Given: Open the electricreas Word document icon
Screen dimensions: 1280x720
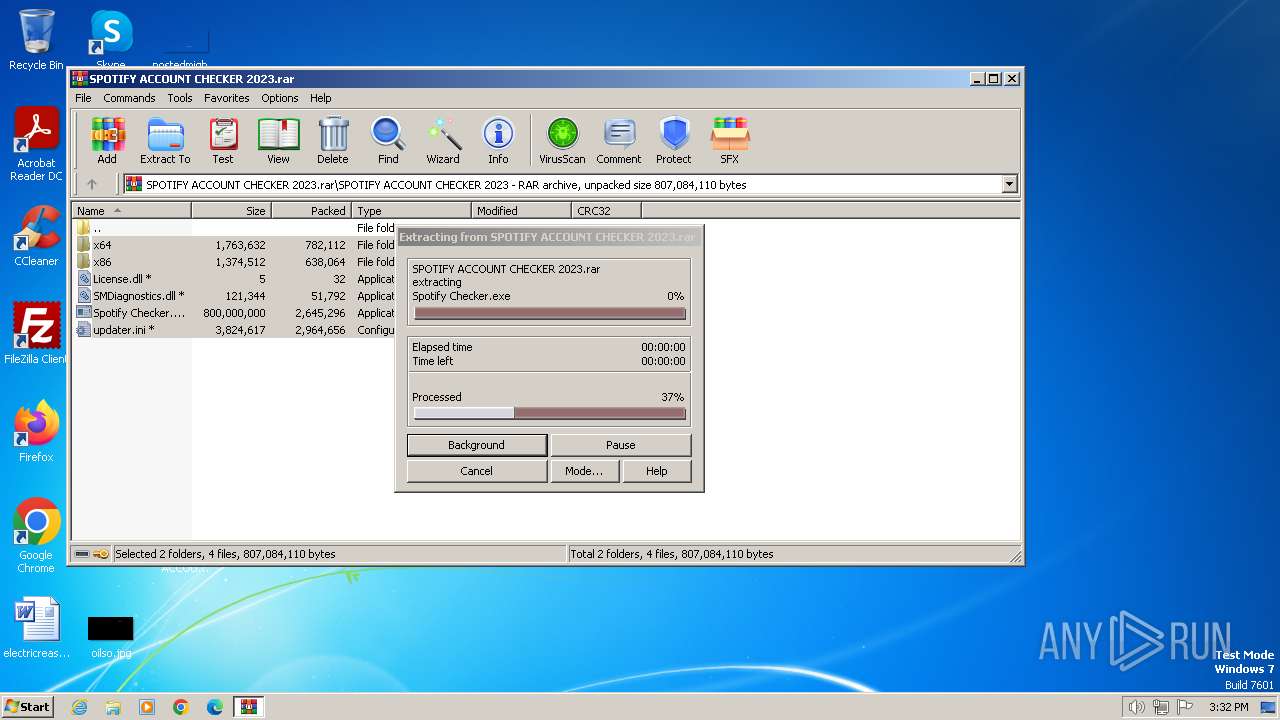Looking at the screenshot, I should (36, 628).
